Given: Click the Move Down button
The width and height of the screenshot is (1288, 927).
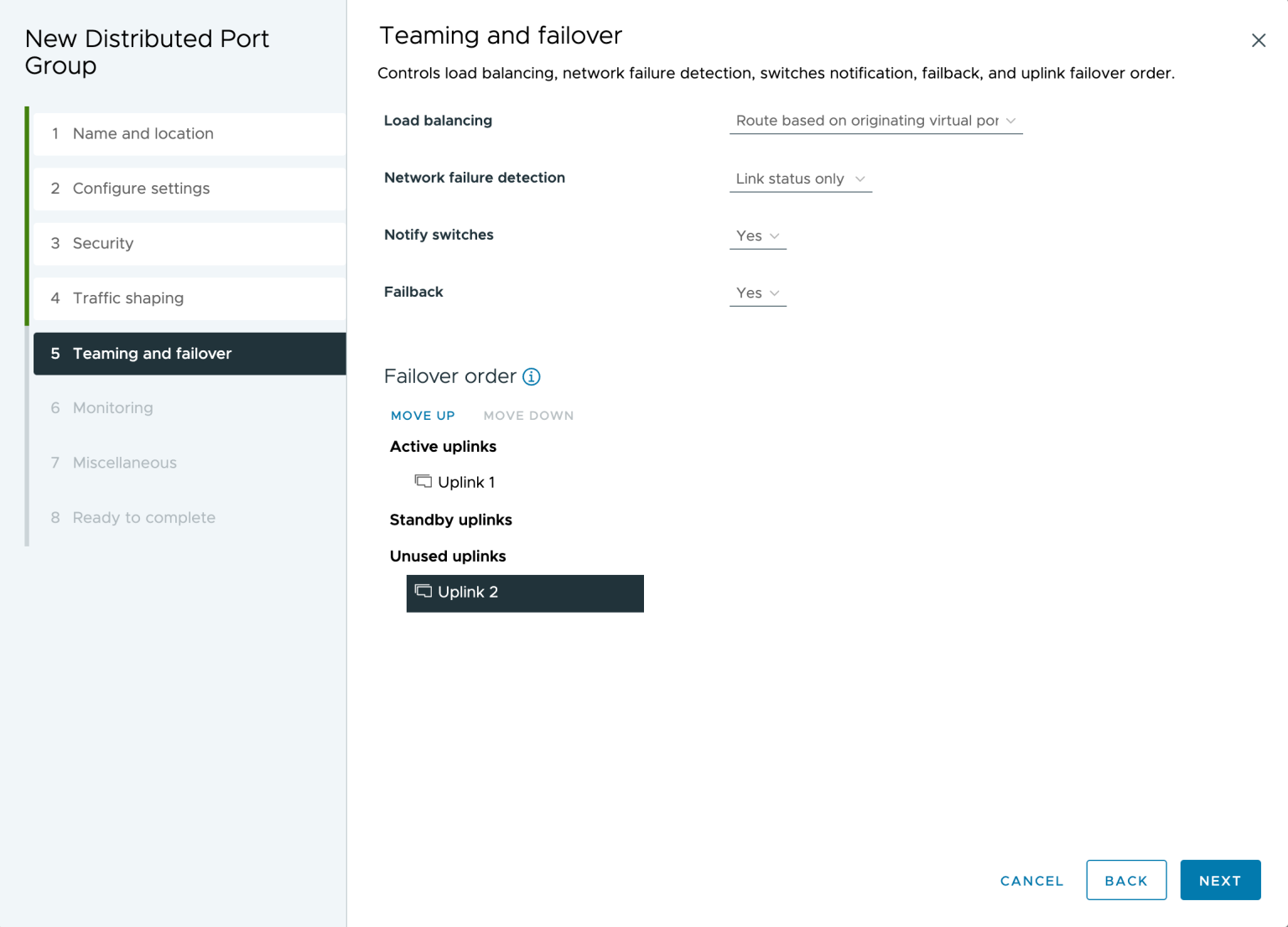Looking at the screenshot, I should pyautogui.click(x=528, y=416).
